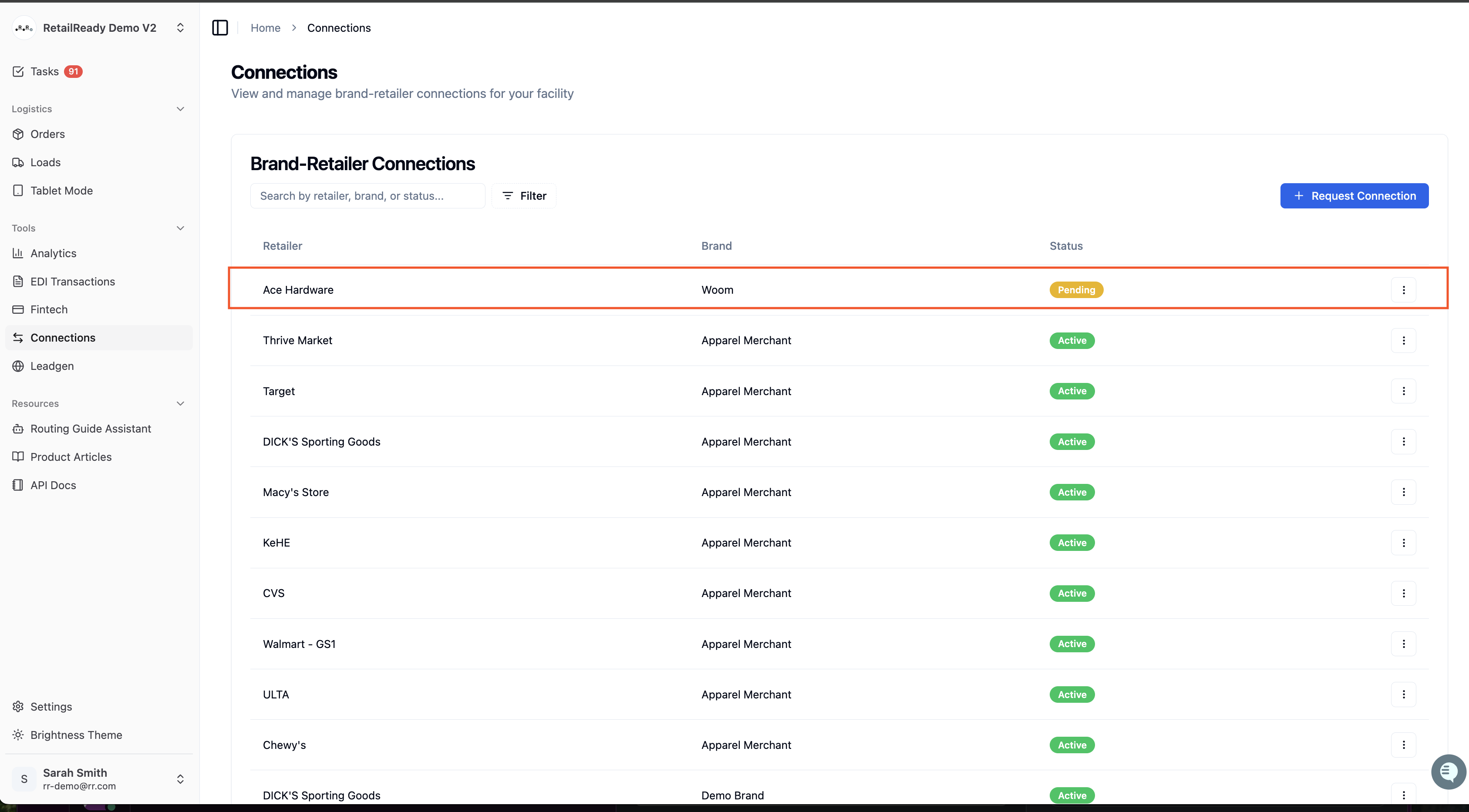Image resolution: width=1469 pixels, height=812 pixels.
Task: Click the EDI Transactions document icon
Action: pos(18,282)
